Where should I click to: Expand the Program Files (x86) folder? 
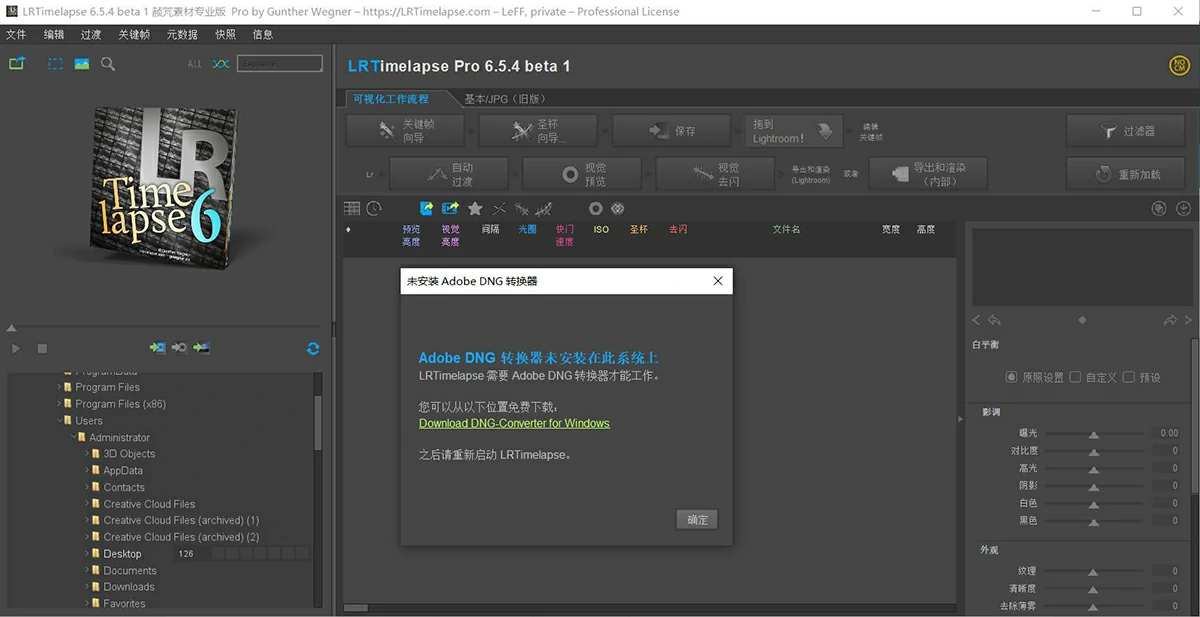tap(59, 404)
